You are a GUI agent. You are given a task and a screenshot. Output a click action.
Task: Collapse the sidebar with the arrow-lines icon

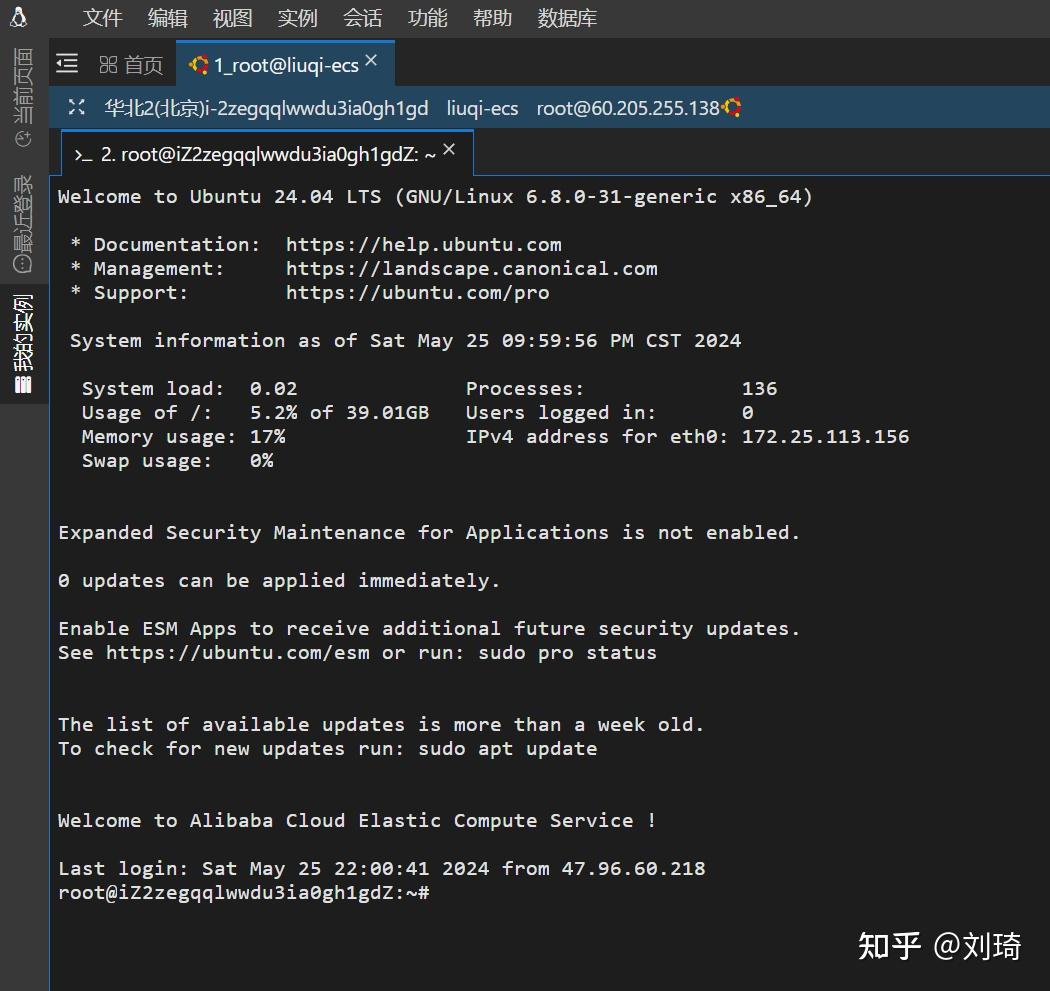click(66, 63)
